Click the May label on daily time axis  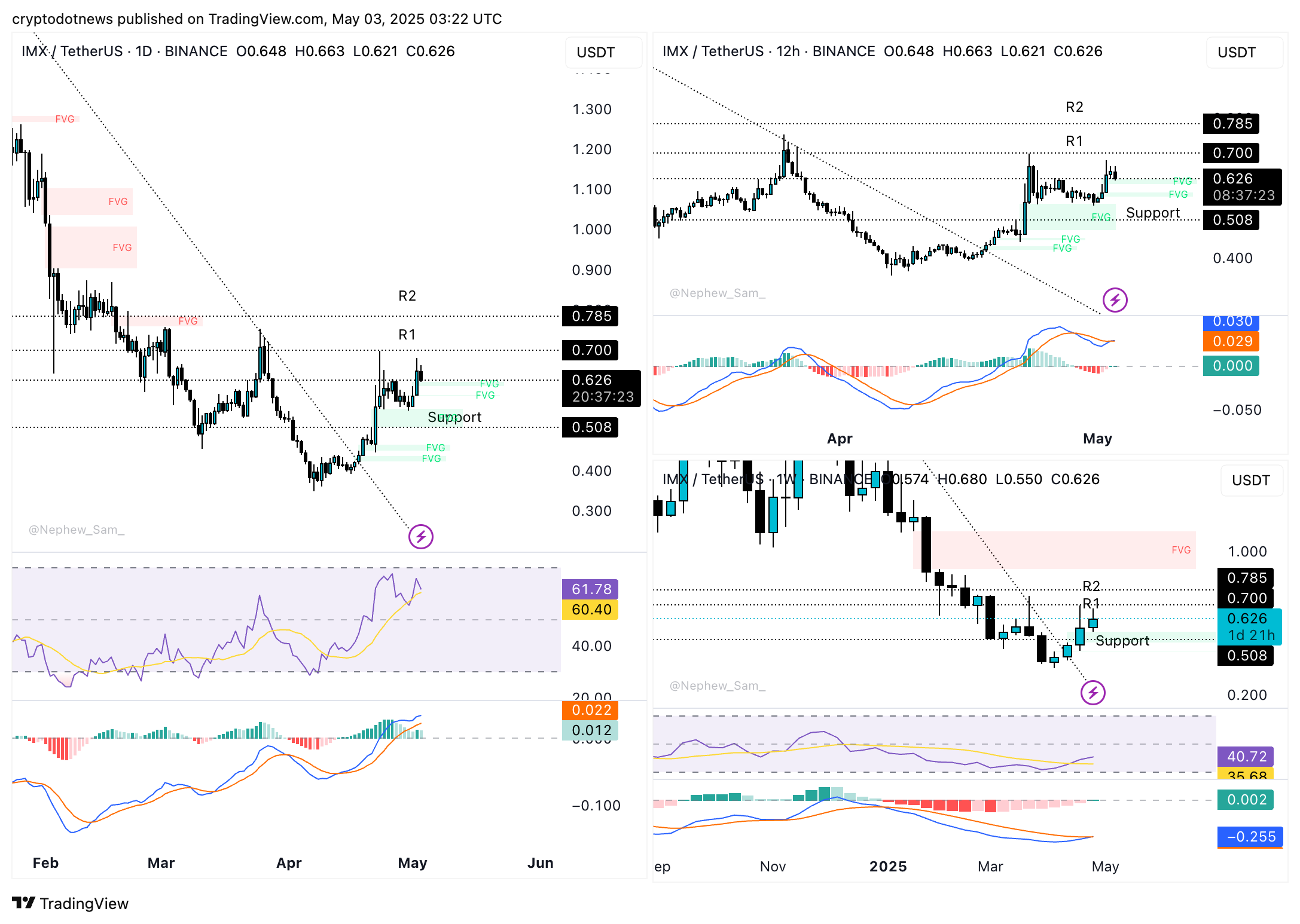tap(412, 863)
